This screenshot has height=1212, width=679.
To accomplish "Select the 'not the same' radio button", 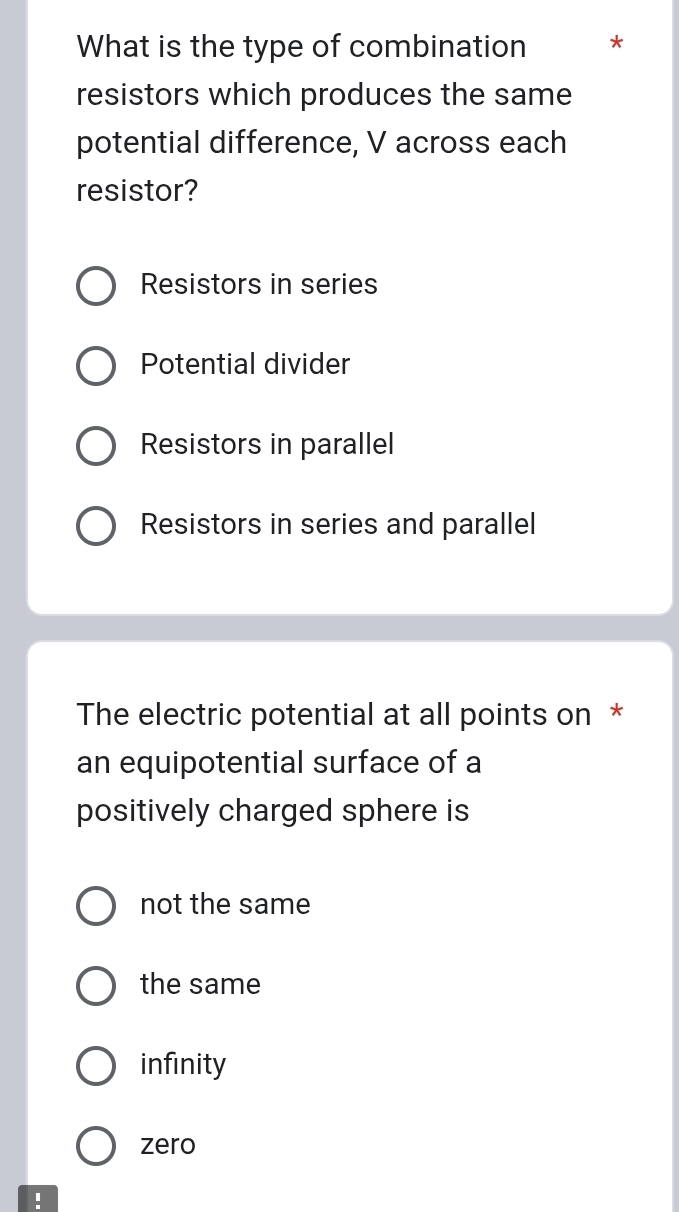I will (96, 906).
